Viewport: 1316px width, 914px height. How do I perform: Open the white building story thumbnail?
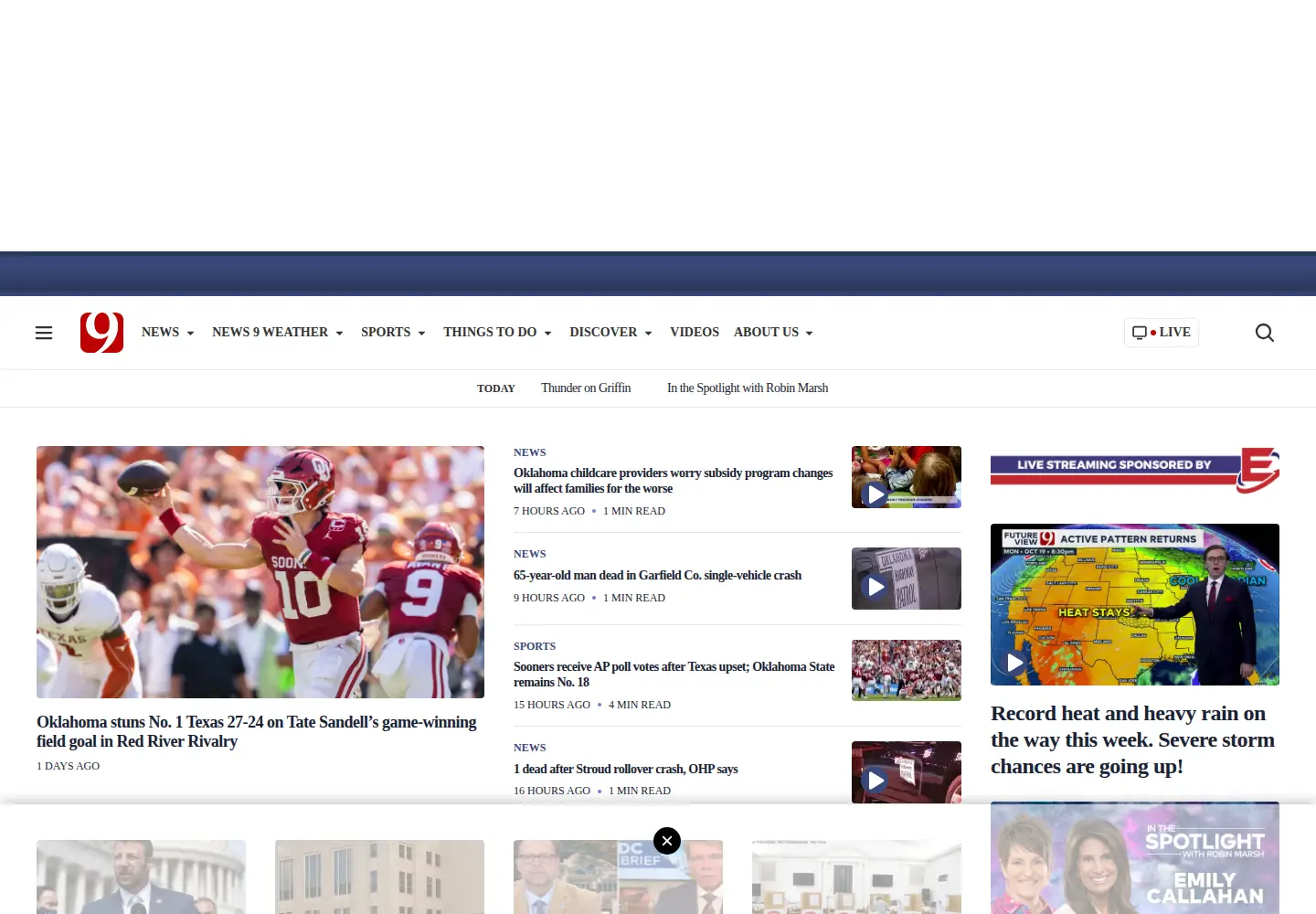pyautogui.click(x=856, y=877)
